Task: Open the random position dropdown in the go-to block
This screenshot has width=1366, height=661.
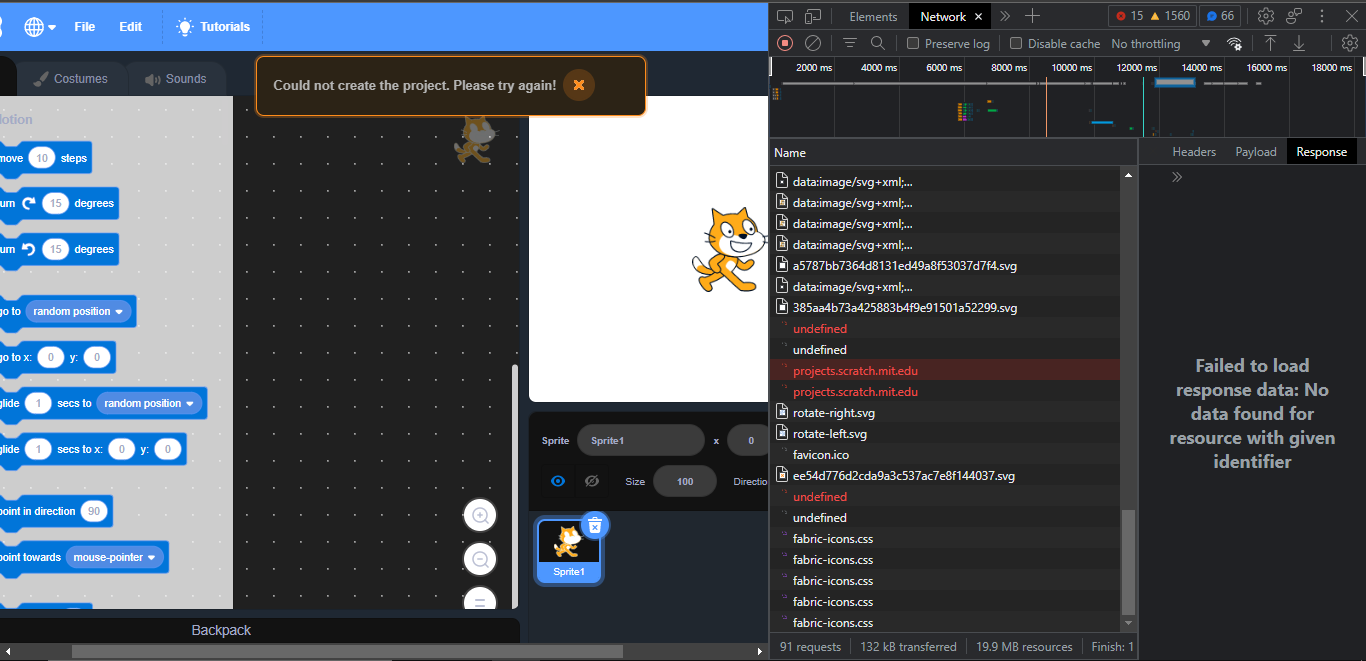Action: click(78, 311)
